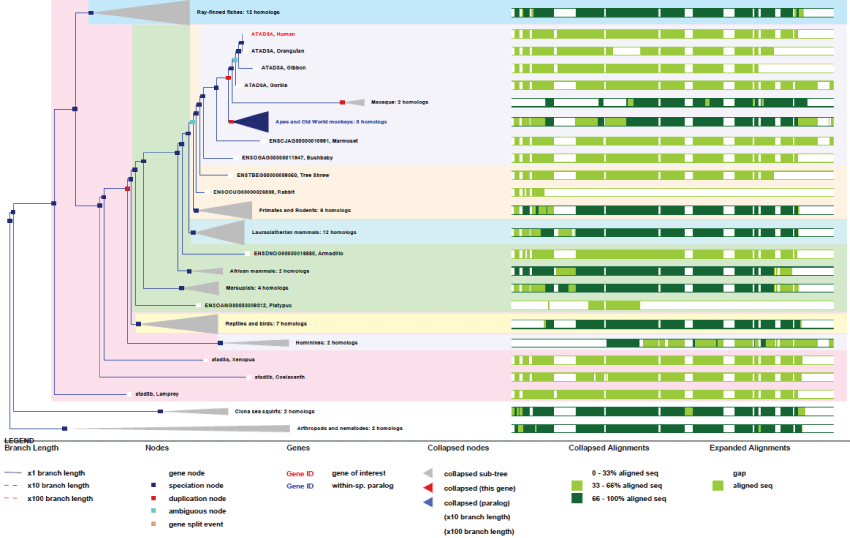Select the red node at Apes and Old World monkeys
Screen dimensions: 850x538
230,121
